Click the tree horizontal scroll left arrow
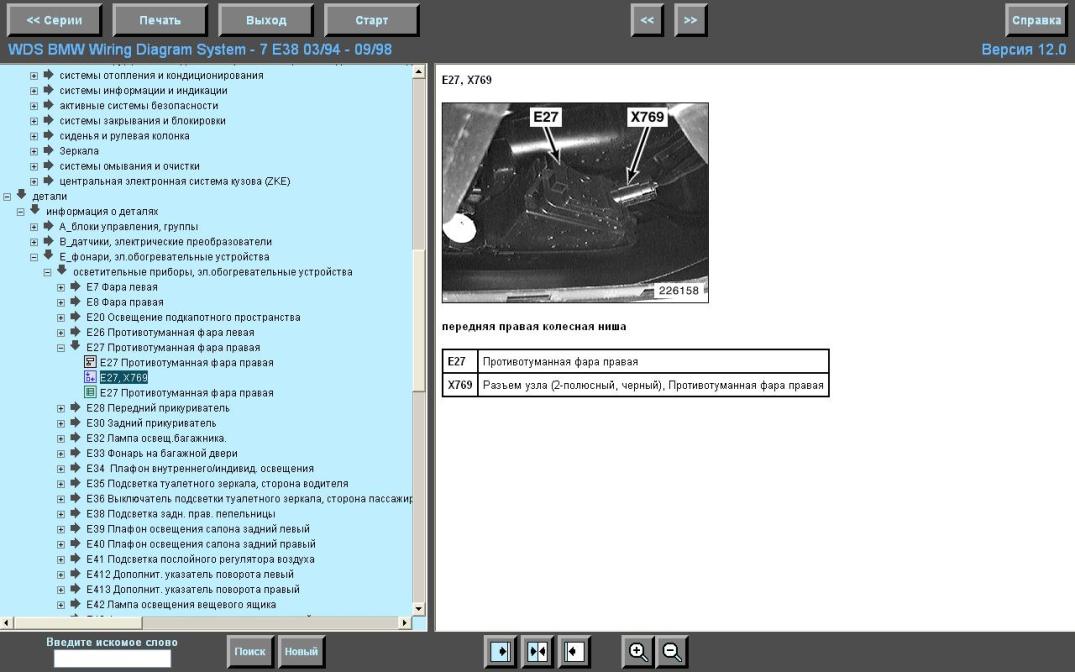 pos(7,623)
